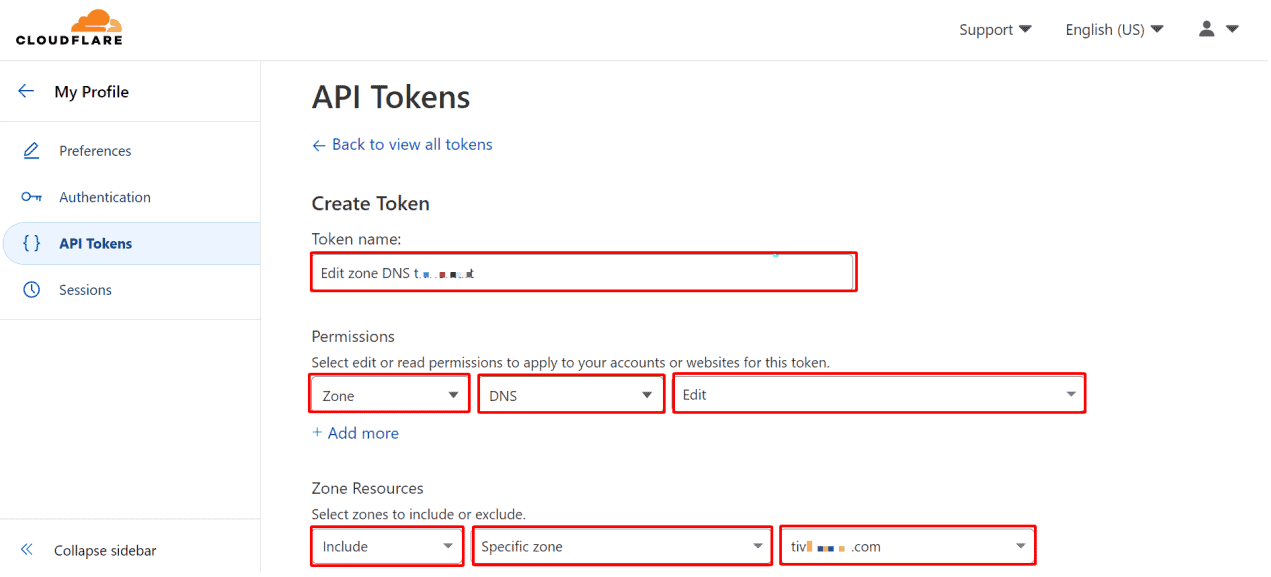Open the Edit access level dropdown
This screenshot has width=1271, height=577.
point(878,393)
